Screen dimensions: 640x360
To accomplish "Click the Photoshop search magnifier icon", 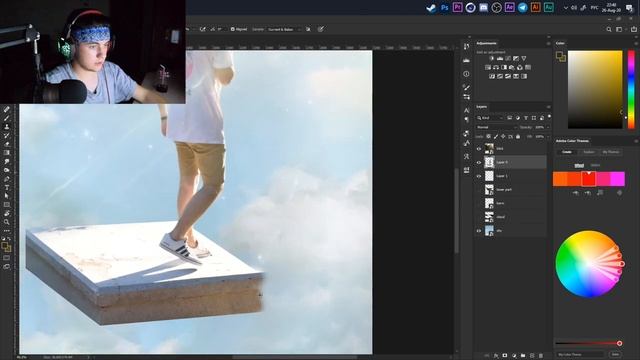I will [609, 29].
